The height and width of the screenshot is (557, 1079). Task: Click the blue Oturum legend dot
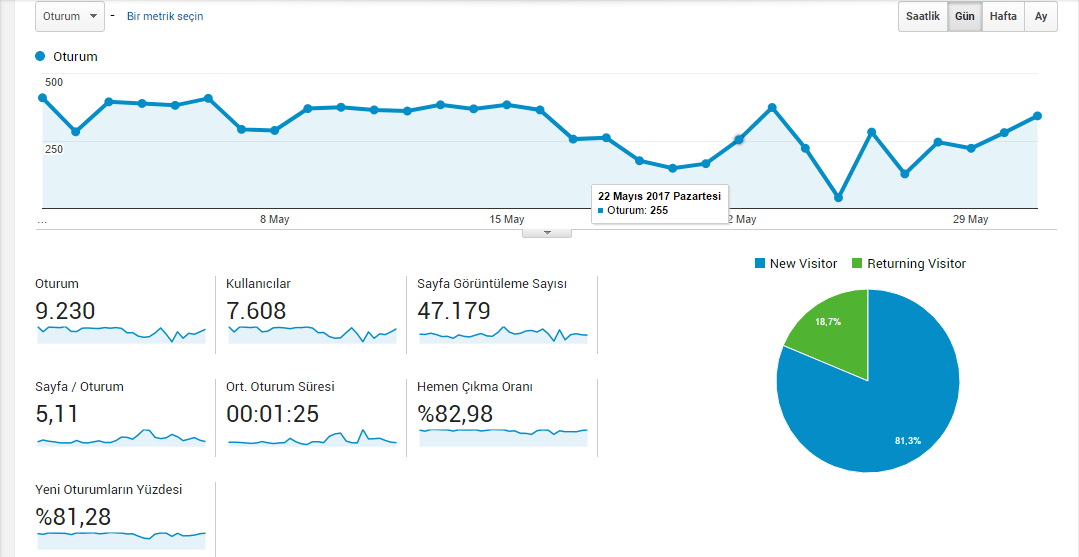point(40,56)
